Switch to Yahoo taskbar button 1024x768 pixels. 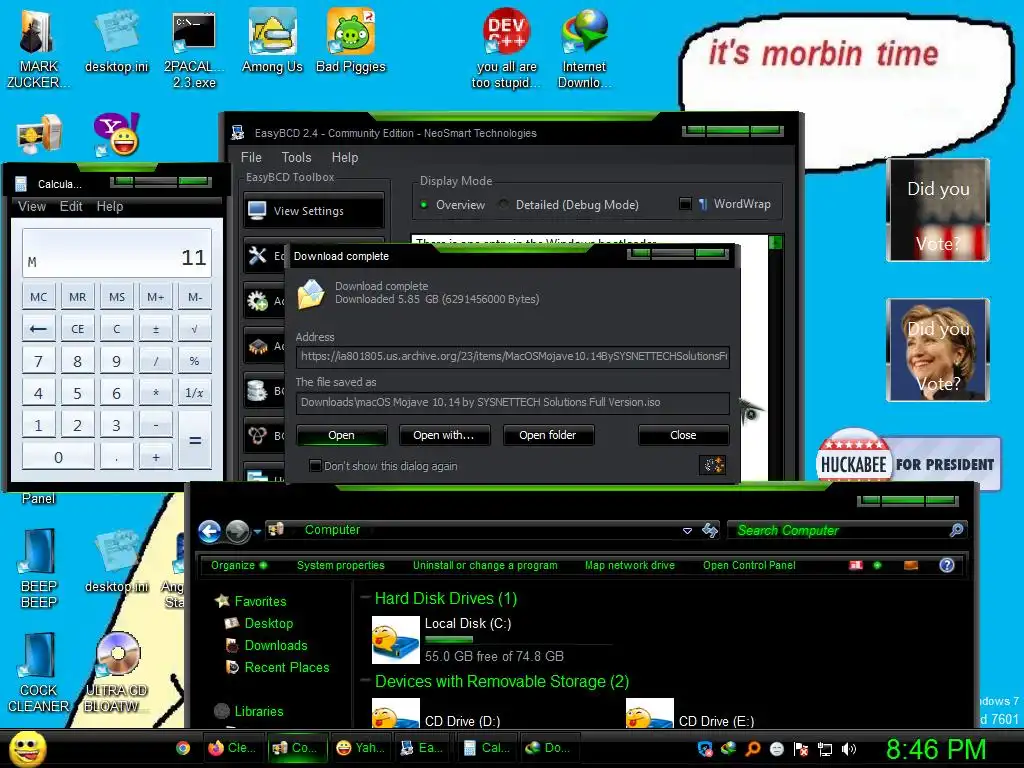click(x=360, y=748)
